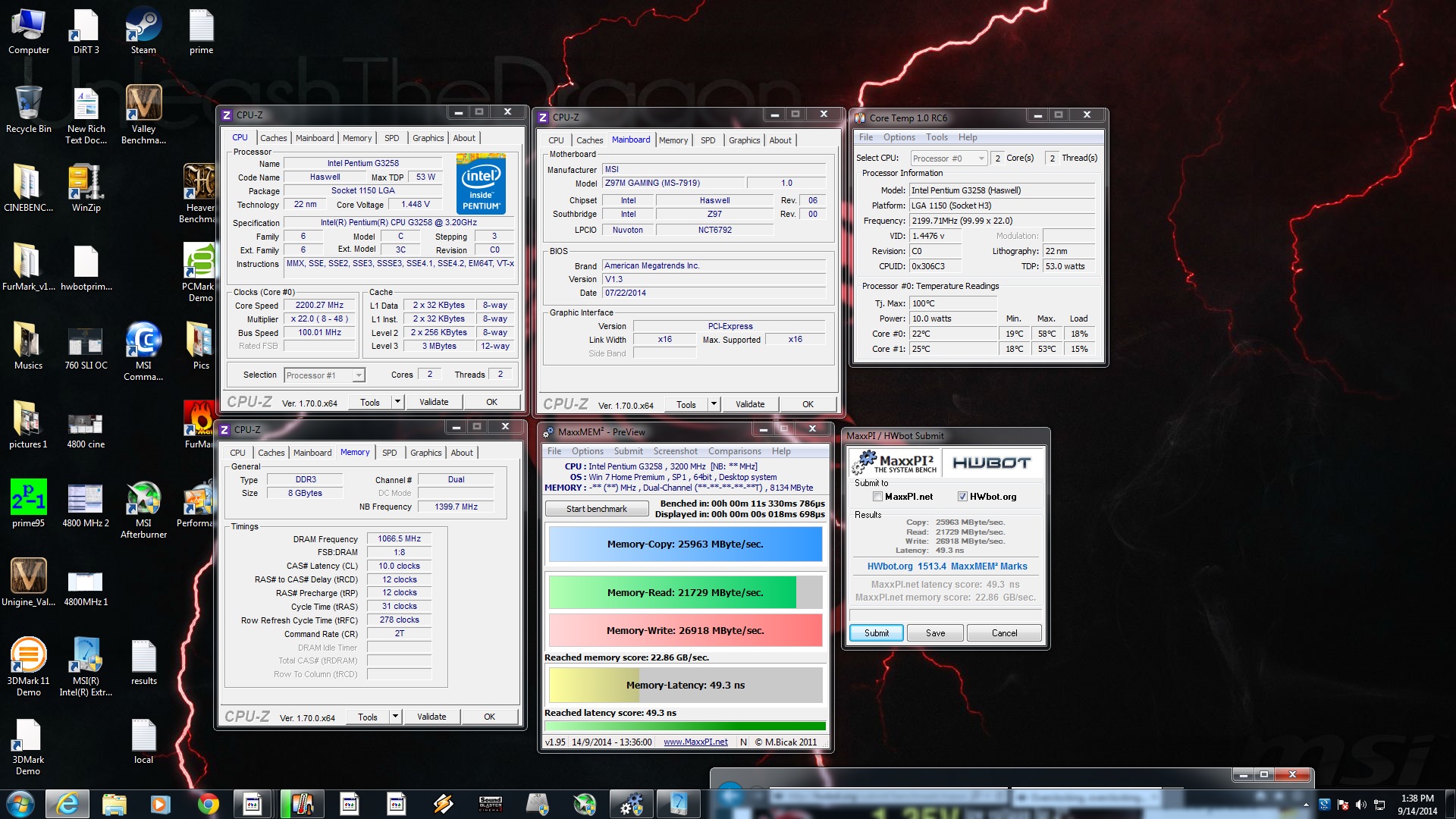Open Google Chrome from the taskbar
Viewport: 1456px width, 819px height.
pyautogui.click(x=207, y=804)
